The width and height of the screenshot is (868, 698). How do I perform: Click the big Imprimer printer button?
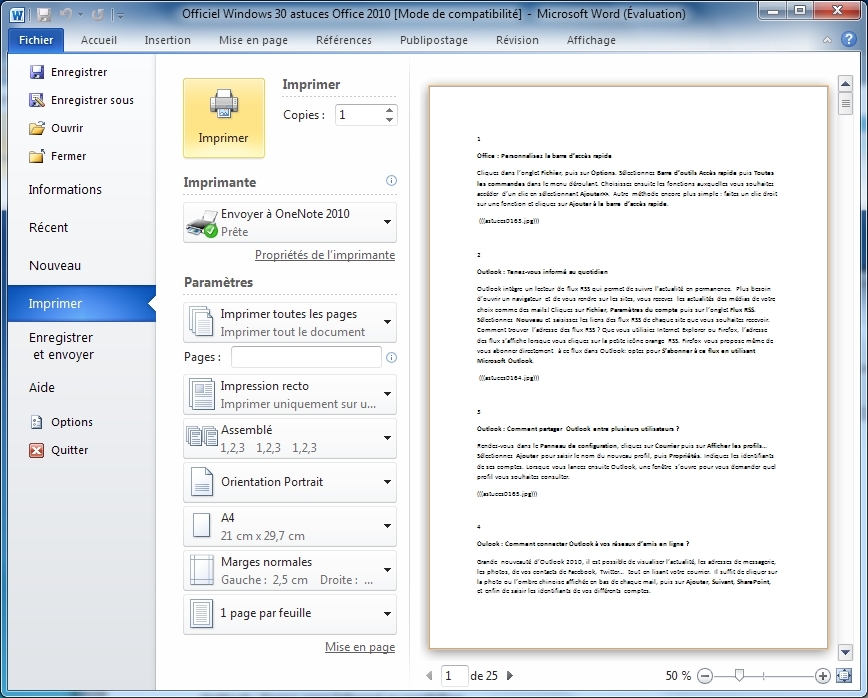pos(224,118)
